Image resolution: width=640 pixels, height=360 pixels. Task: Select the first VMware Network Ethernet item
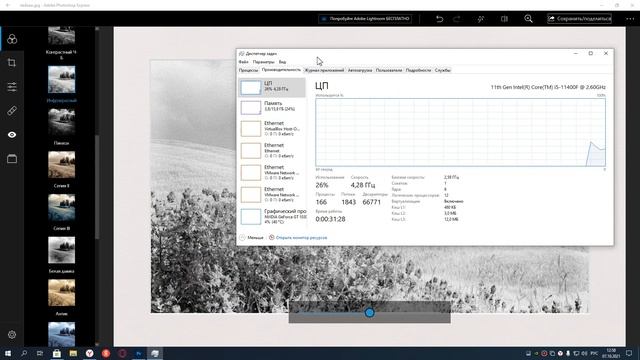tap(272, 173)
